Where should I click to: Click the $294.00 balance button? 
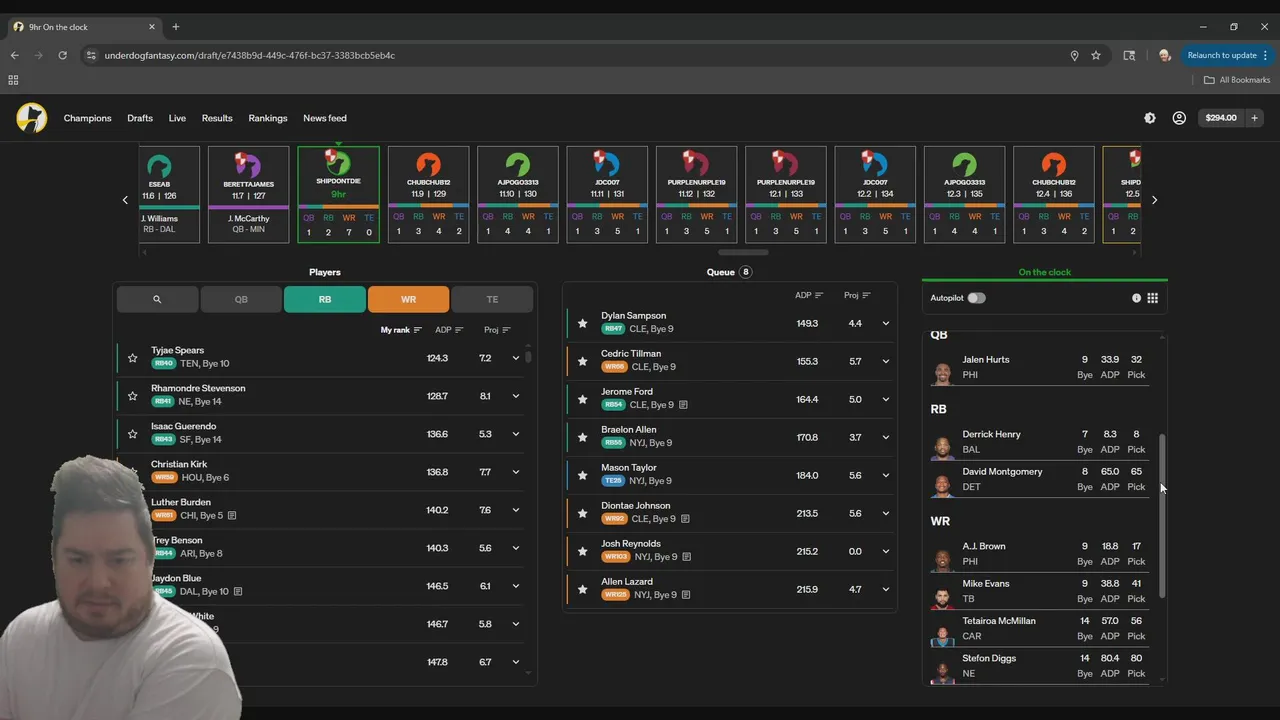tap(1221, 118)
